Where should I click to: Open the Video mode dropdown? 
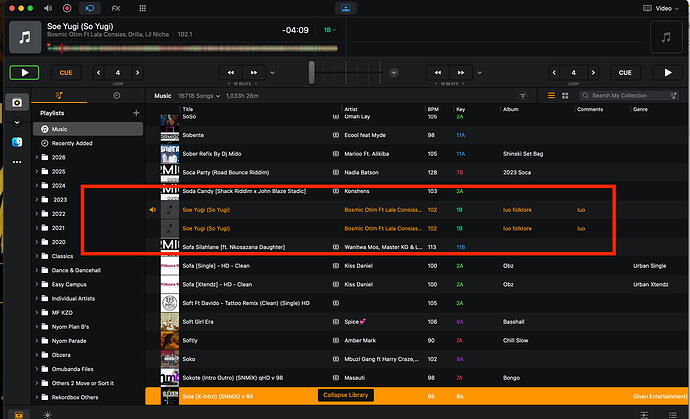point(661,8)
